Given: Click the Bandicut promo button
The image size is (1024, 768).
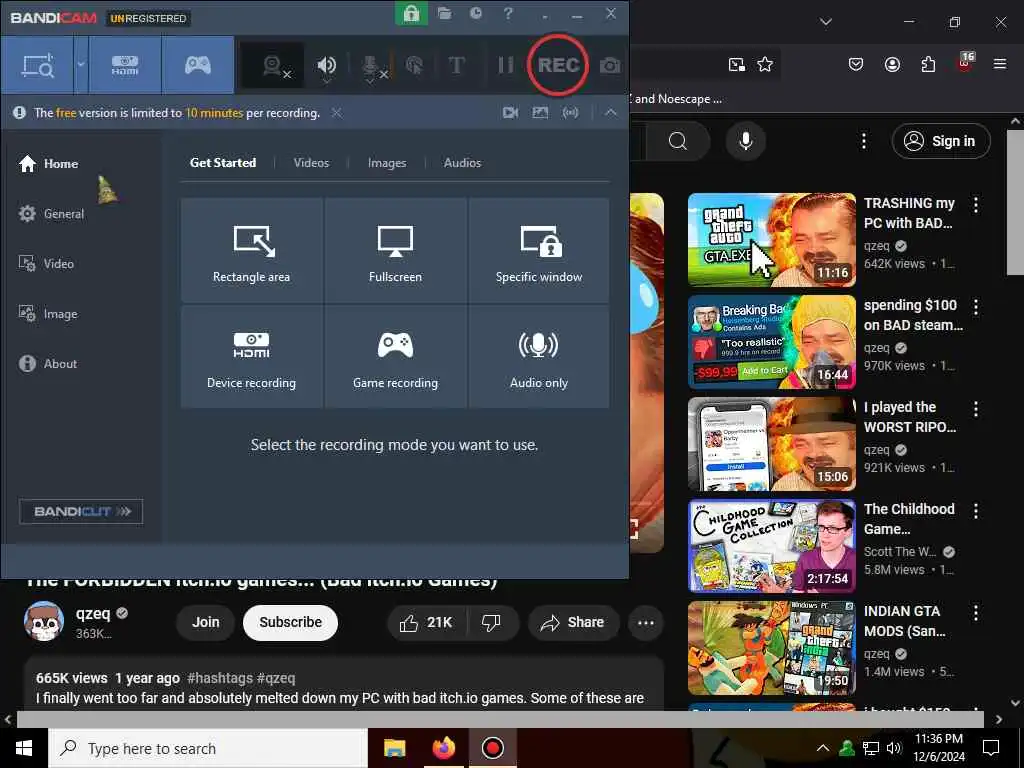Looking at the screenshot, I should (81, 511).
